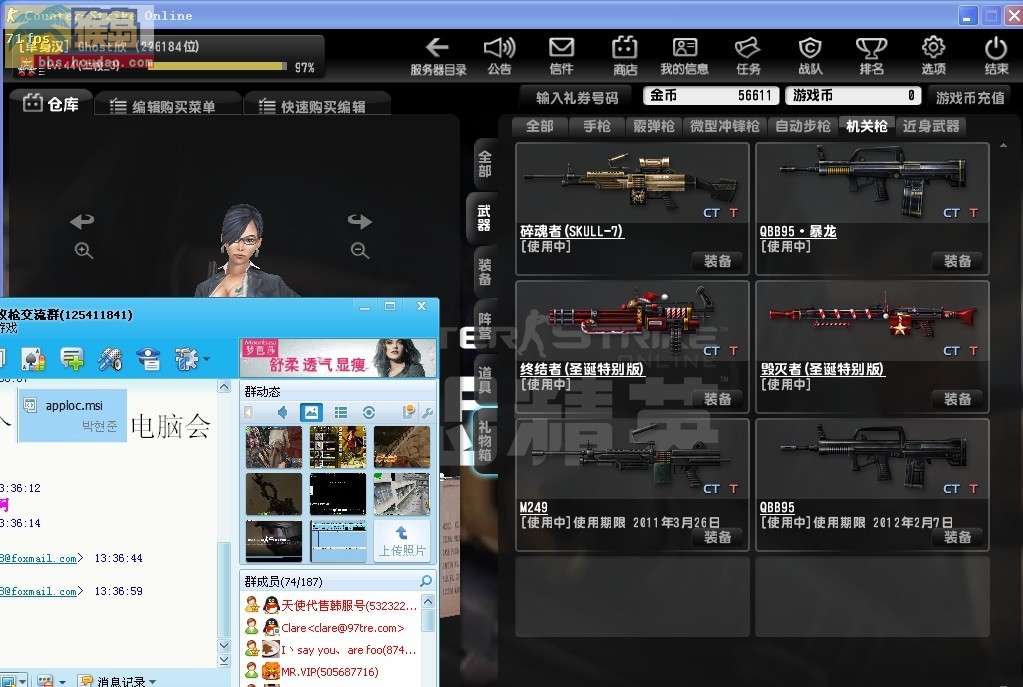Open the 选项 options gear icon

933,47
